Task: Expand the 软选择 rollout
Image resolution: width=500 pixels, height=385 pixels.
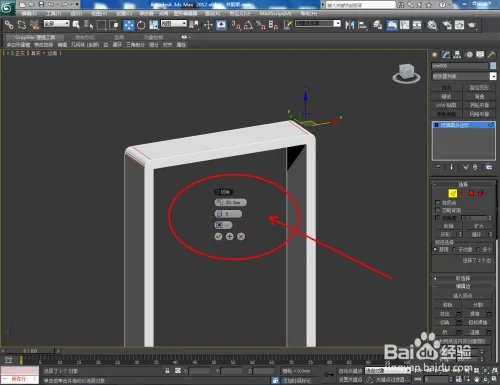Action: (464, 278)
